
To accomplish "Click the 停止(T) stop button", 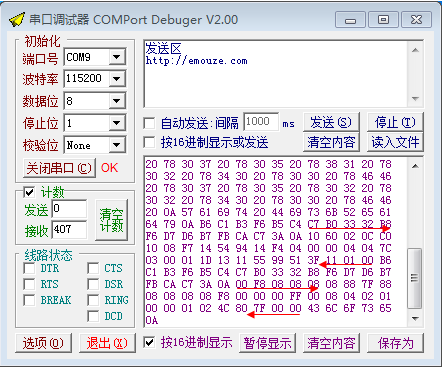I will (395, 122).
